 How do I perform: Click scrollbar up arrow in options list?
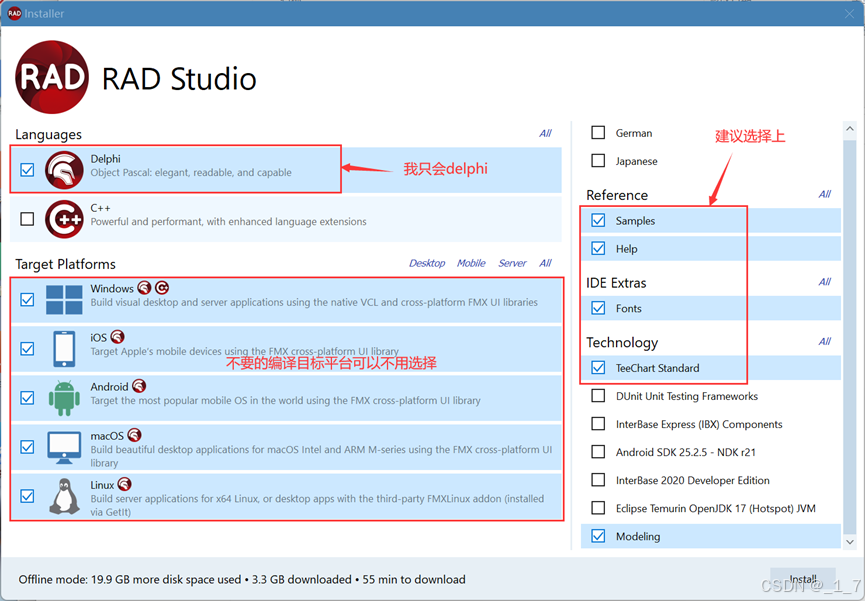850,129
